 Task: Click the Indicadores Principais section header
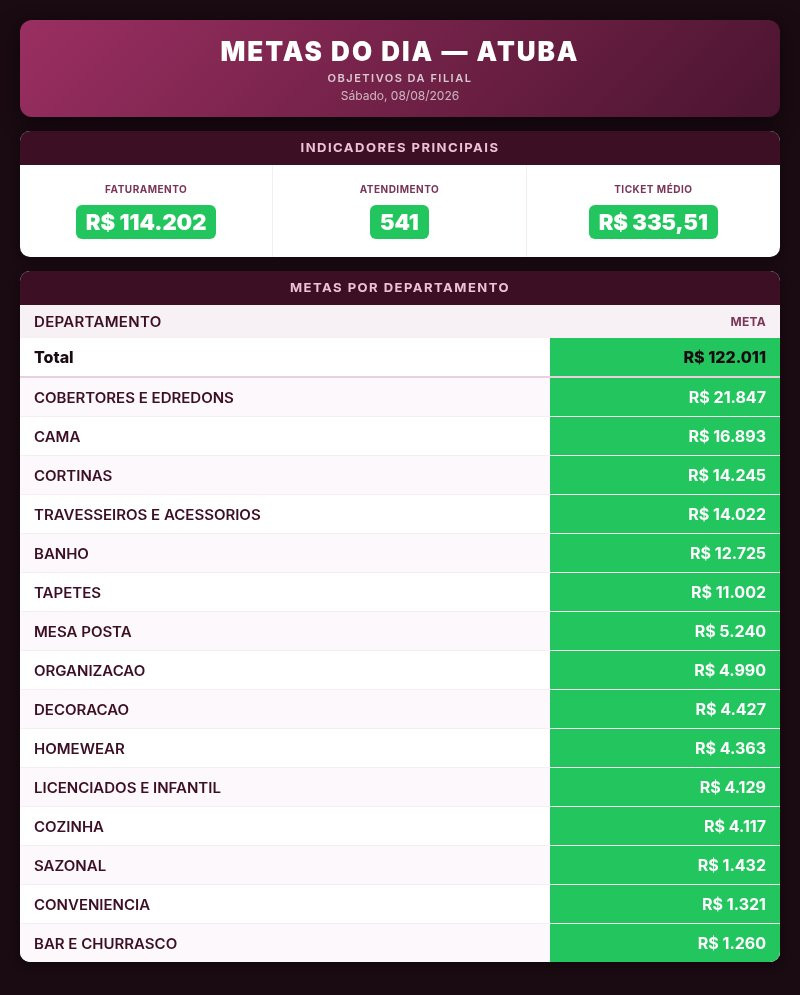click(400, 148)
